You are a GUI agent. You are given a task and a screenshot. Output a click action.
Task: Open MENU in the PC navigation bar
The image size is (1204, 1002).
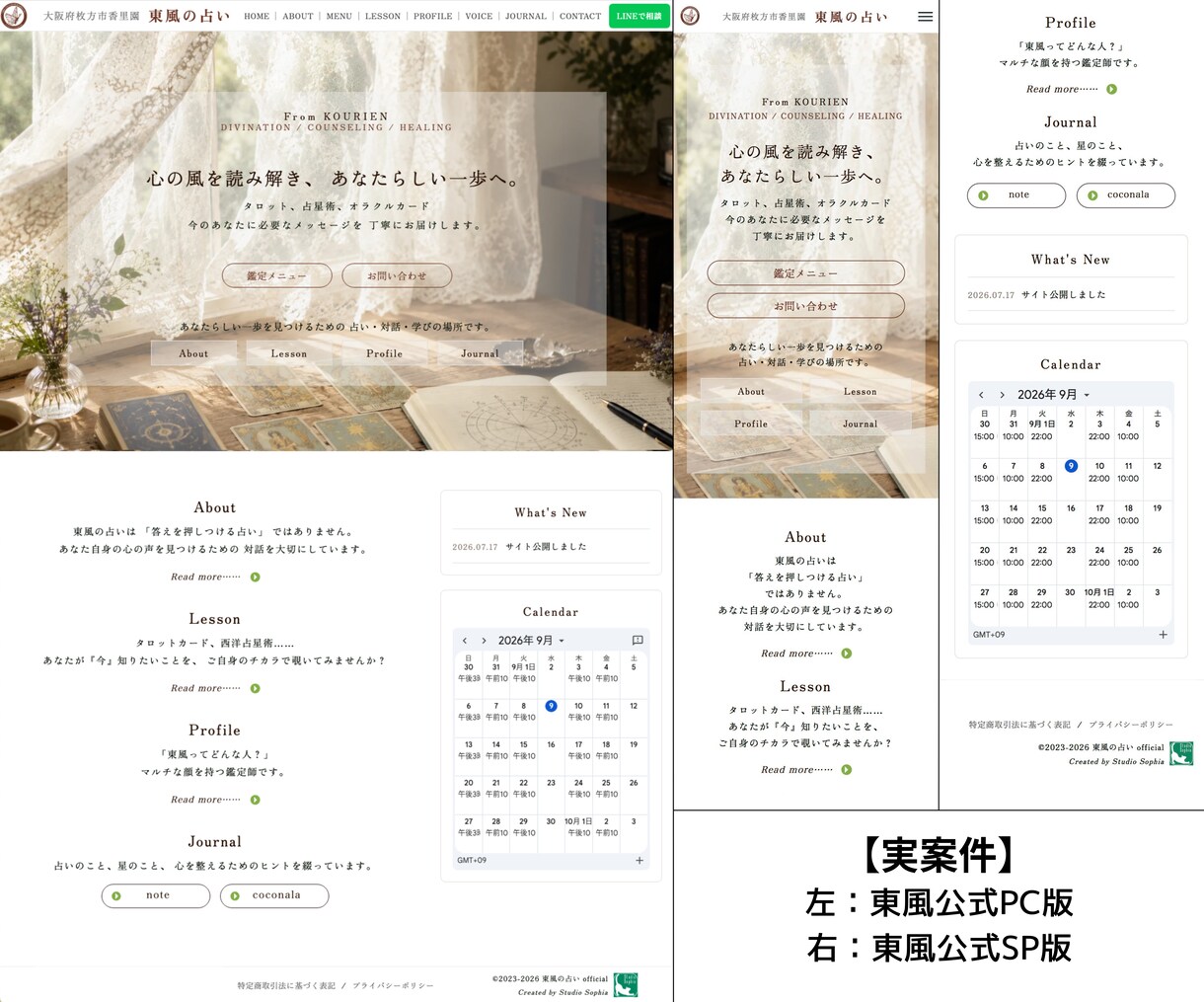339,17
